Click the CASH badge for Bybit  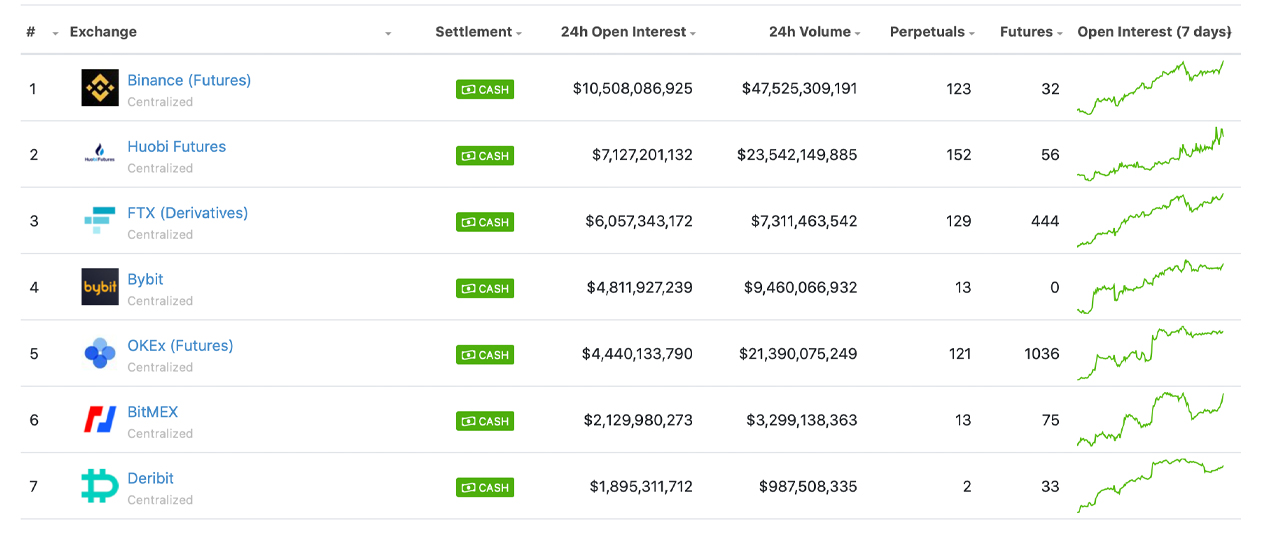coord(485,288)
